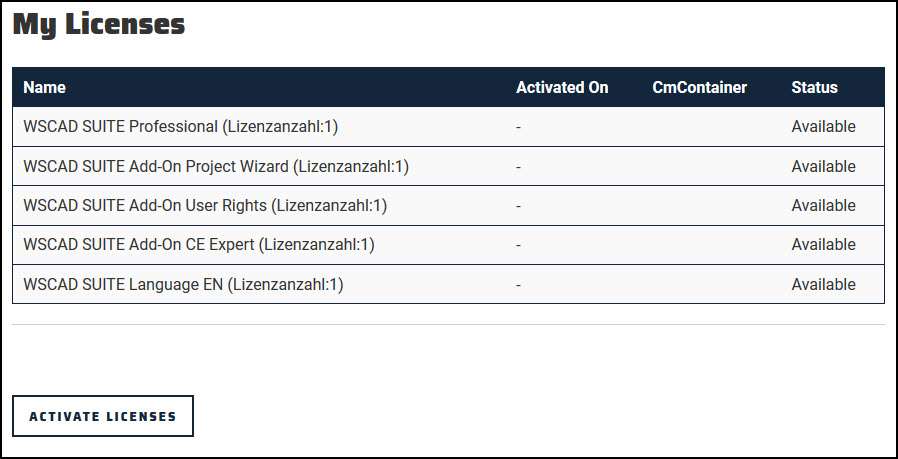Click the Activated On column header
Screen dimensions: 898x459
[562, 87]
